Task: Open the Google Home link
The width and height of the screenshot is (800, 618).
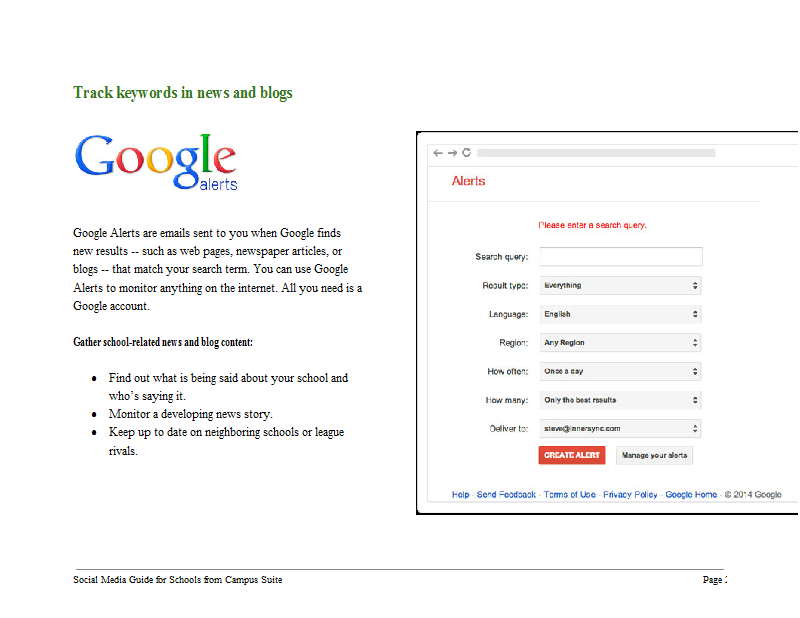Action: click(x=691, y=495)
